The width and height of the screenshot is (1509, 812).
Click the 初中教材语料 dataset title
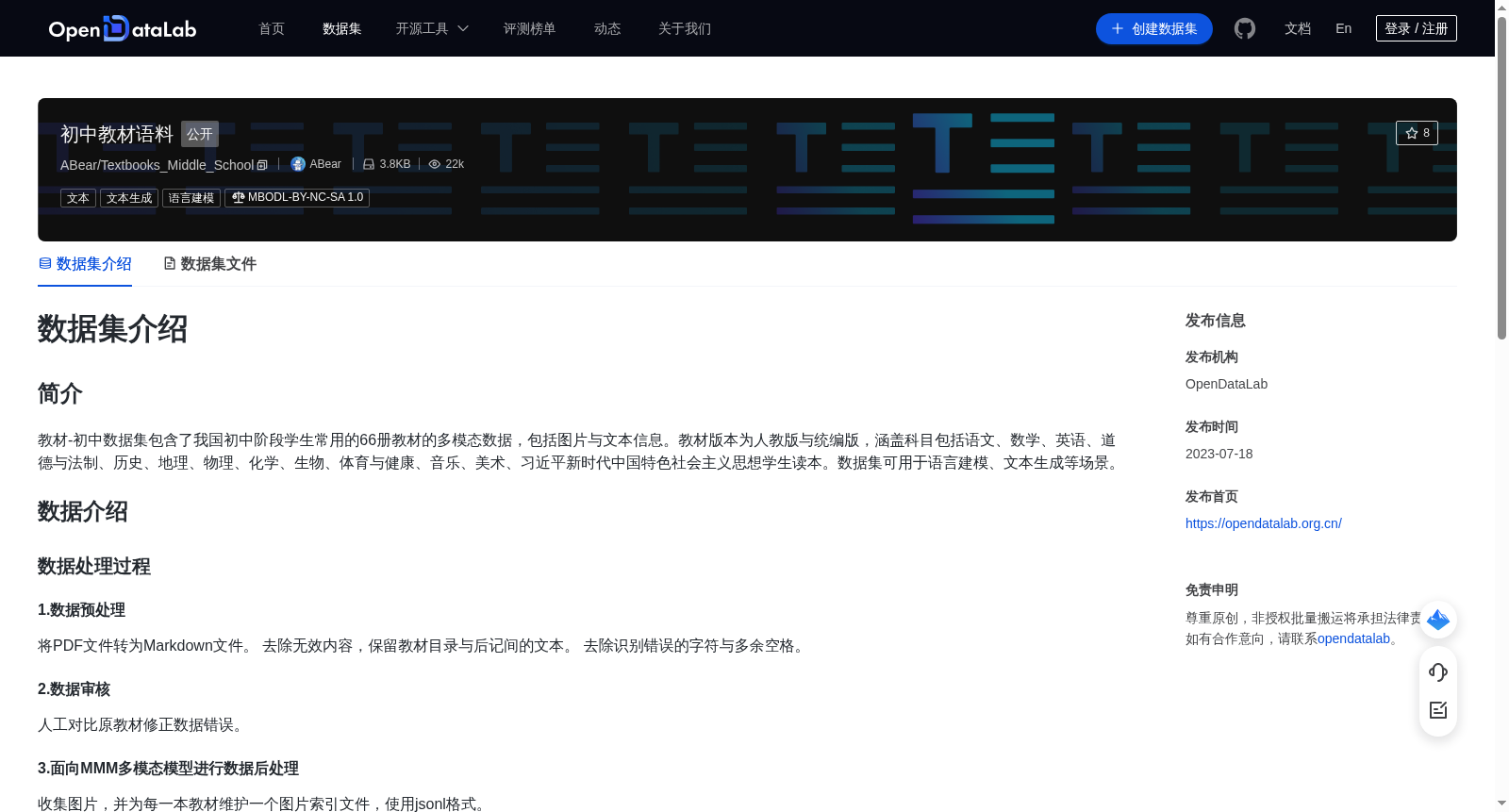click(117, 134)
